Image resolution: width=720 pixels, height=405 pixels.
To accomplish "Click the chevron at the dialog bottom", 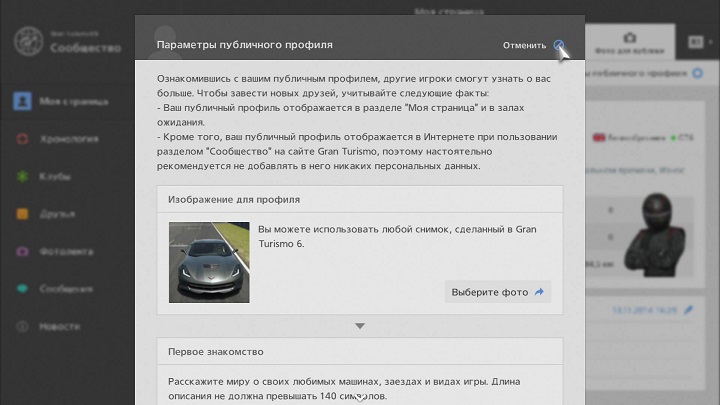I will [x=360, y=399].
